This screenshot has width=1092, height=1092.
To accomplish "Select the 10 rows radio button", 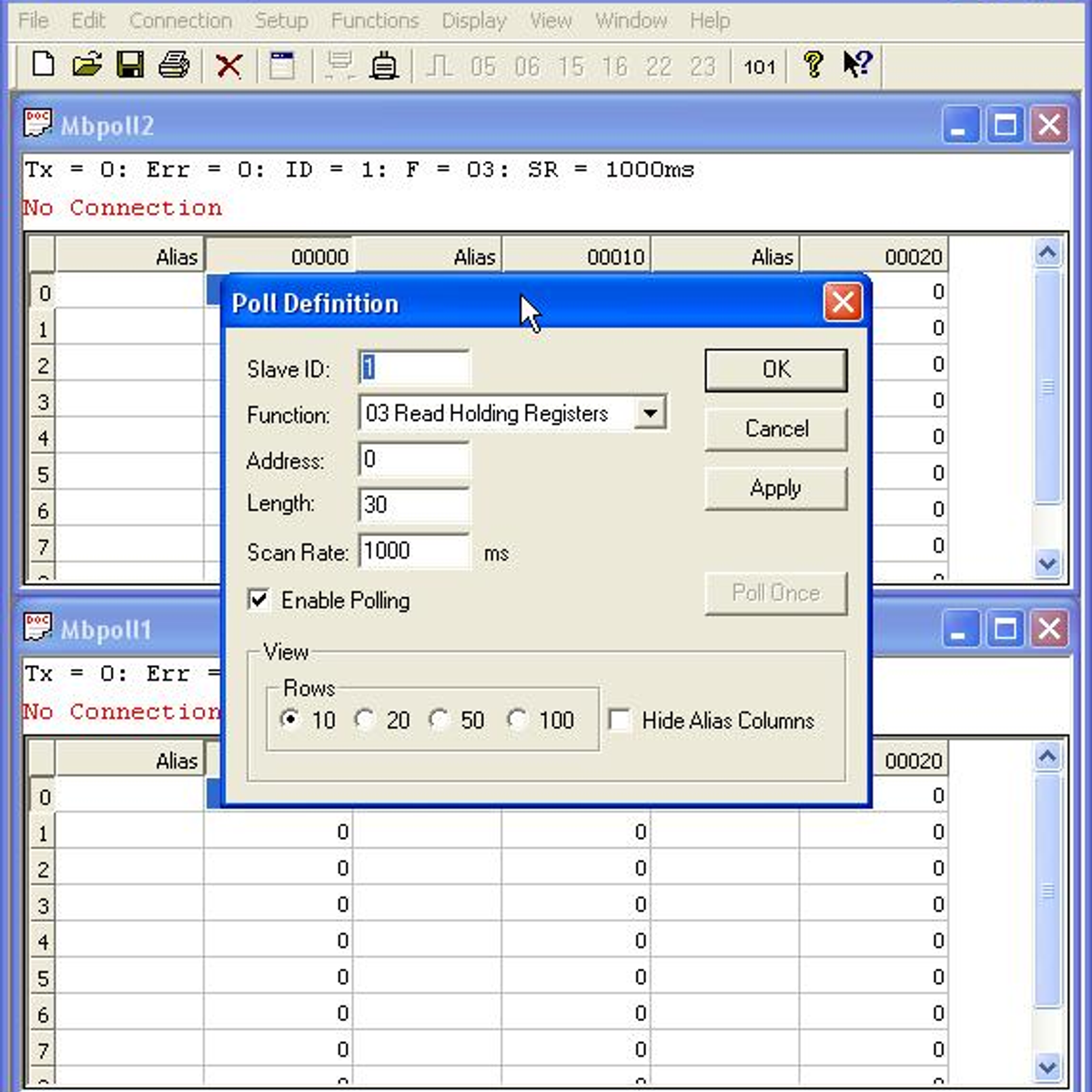I will point(290,719).
